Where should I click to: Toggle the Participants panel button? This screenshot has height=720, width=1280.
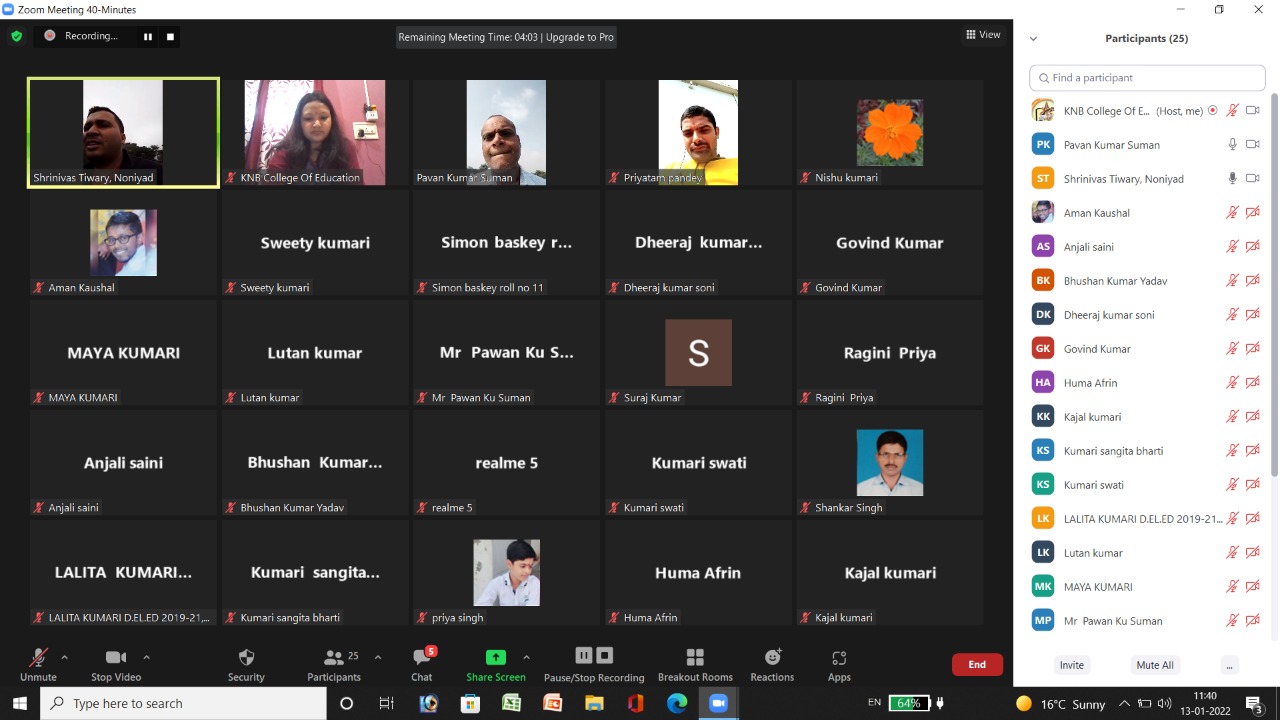[x=334, y=664]
